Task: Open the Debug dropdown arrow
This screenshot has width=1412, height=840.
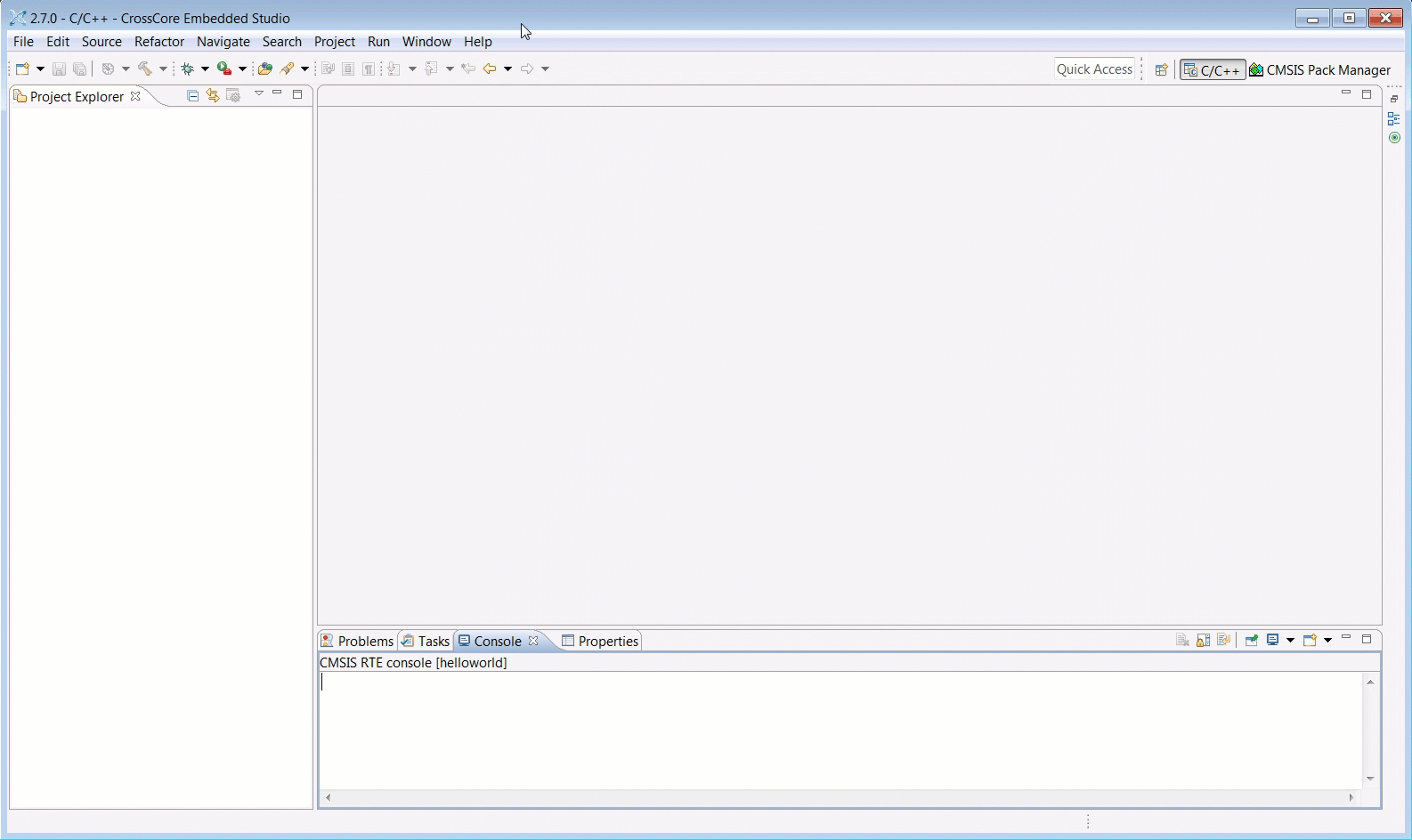Action: (205, 69)
